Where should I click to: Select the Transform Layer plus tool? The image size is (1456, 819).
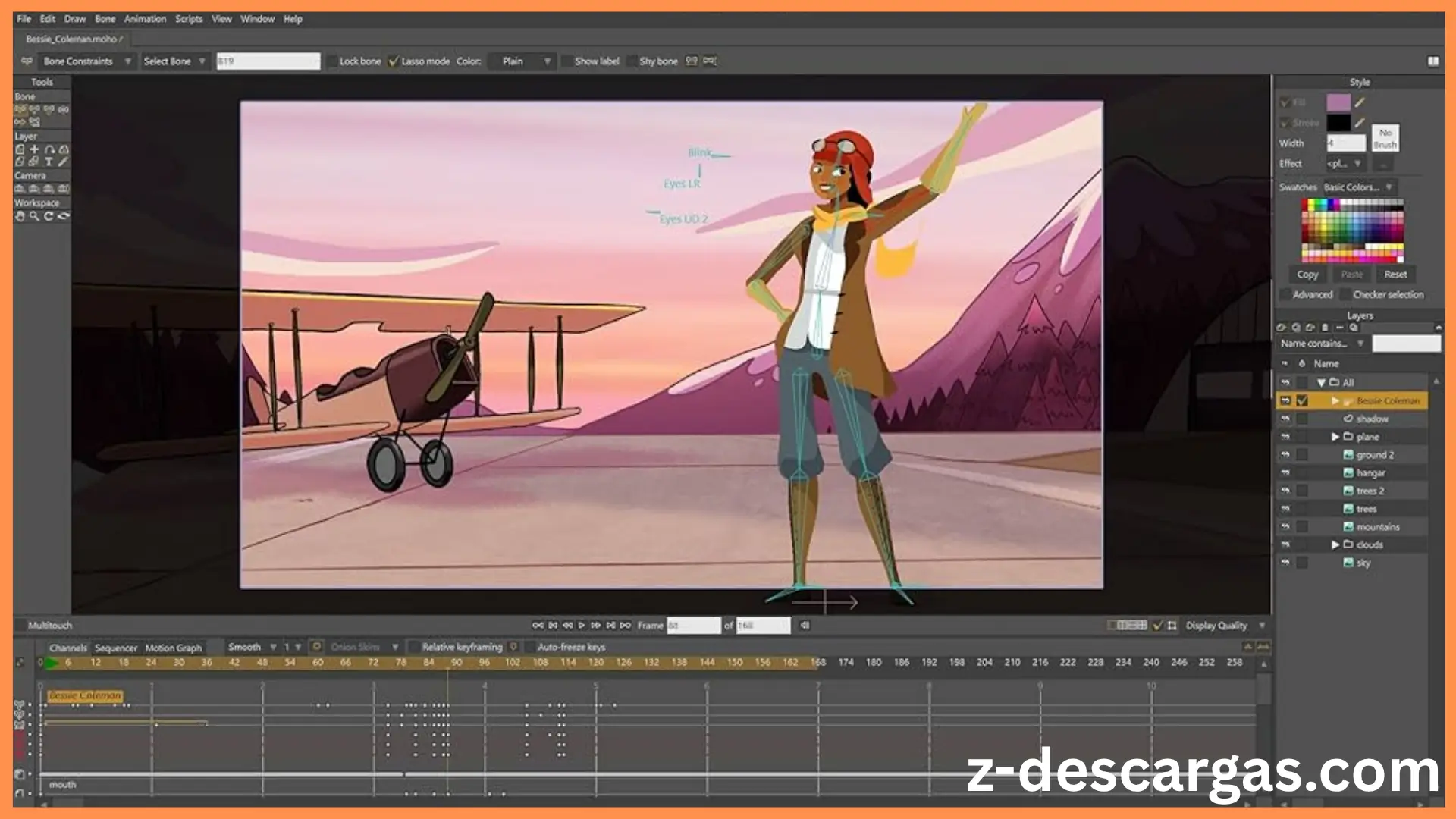coord(34,149)
